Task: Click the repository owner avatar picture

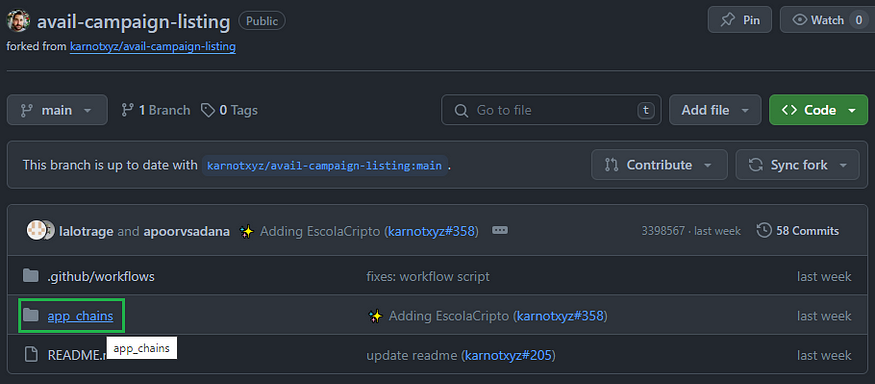Action: click(x=18, y=21)
